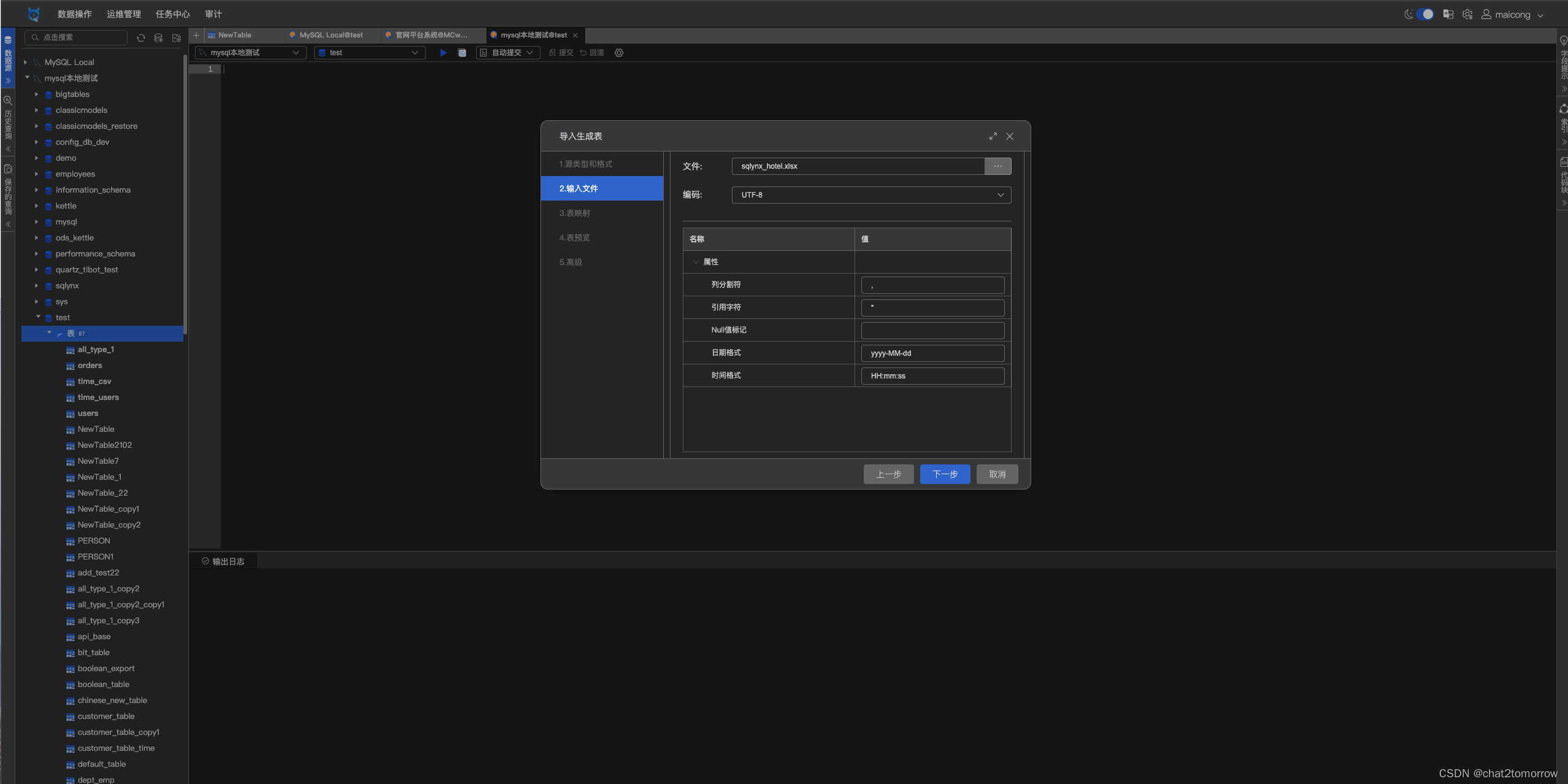This screenshot has height=784, width=1568.
Task: Refresh the data source tree
Action: [141, 38]
